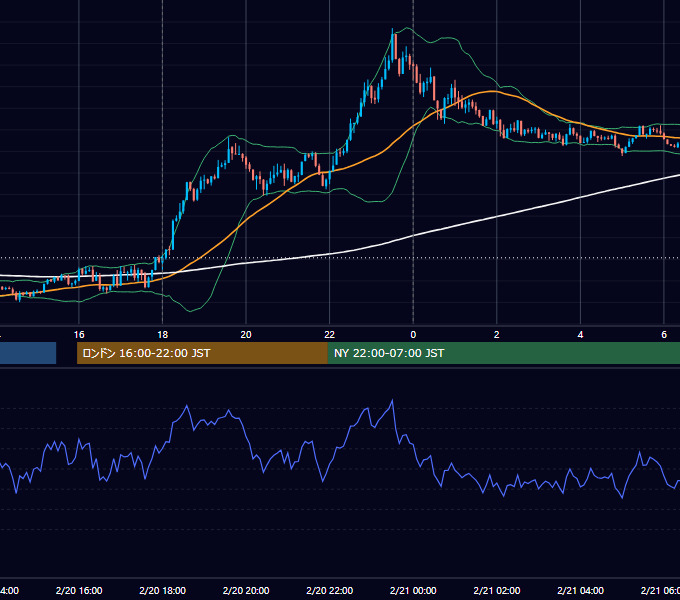The image size is (680, 600).
Task: Click the 18 hour label on price chart axis
Action: click(x=163, y=335)
